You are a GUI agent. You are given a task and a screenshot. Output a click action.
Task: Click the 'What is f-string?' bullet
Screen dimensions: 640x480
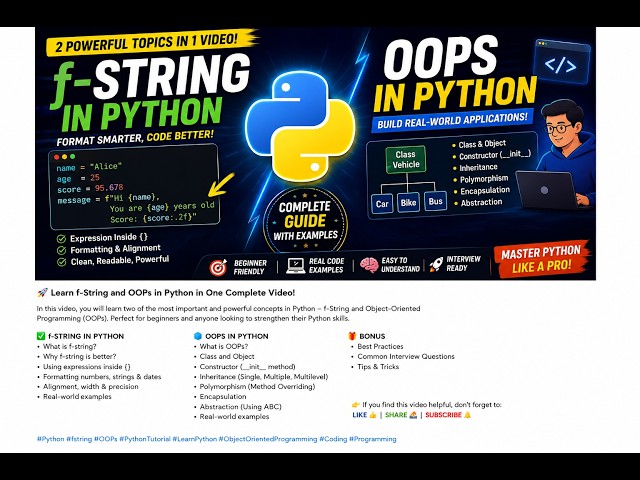(70, 347)
